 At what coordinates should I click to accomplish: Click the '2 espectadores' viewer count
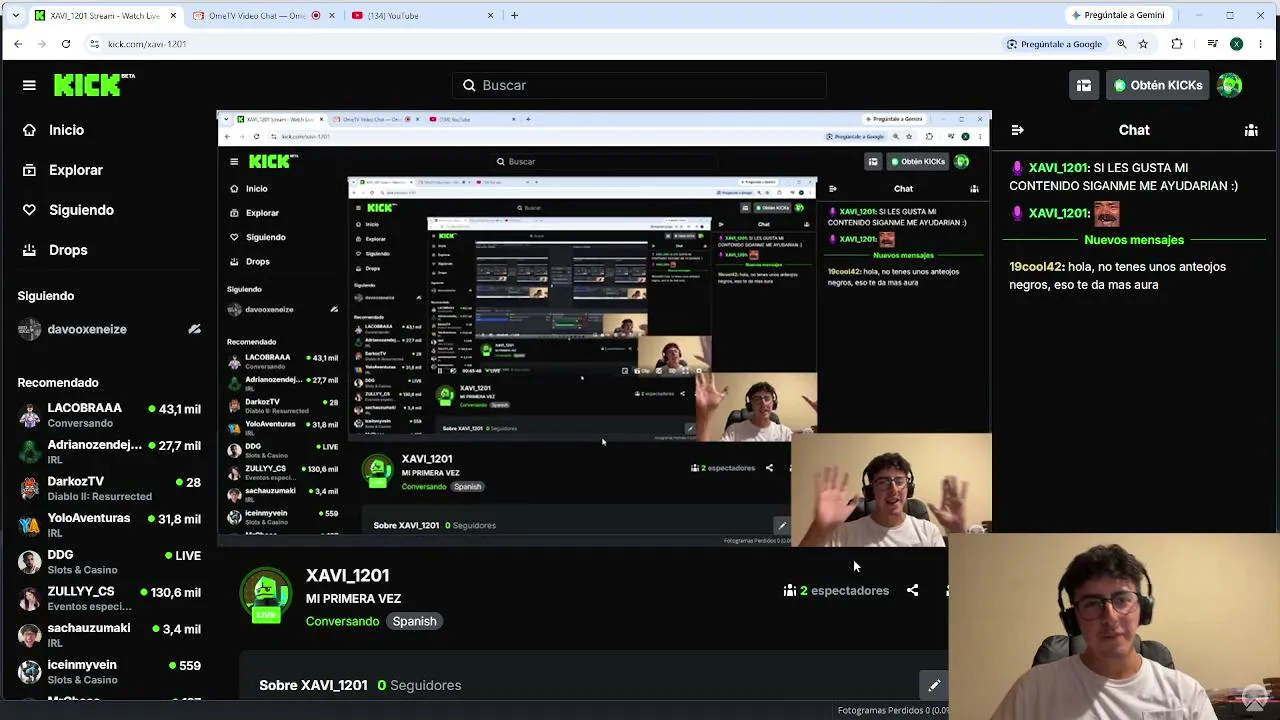tap(836, 591)
